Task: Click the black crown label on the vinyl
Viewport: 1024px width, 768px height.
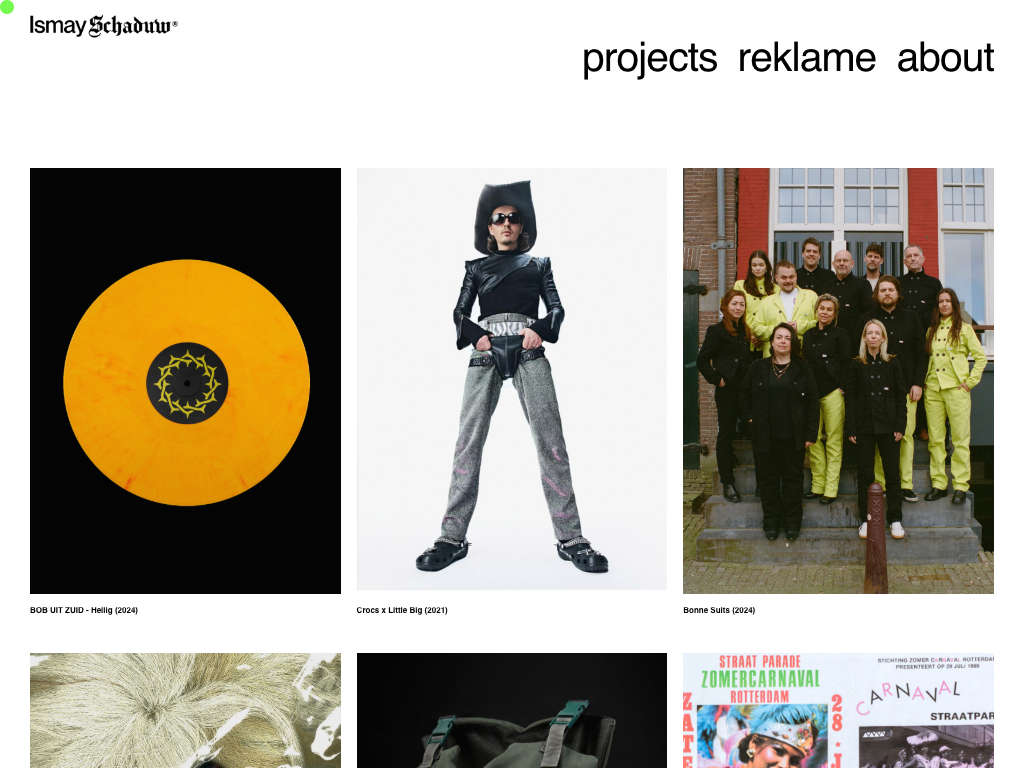Action: coord(187,383)
